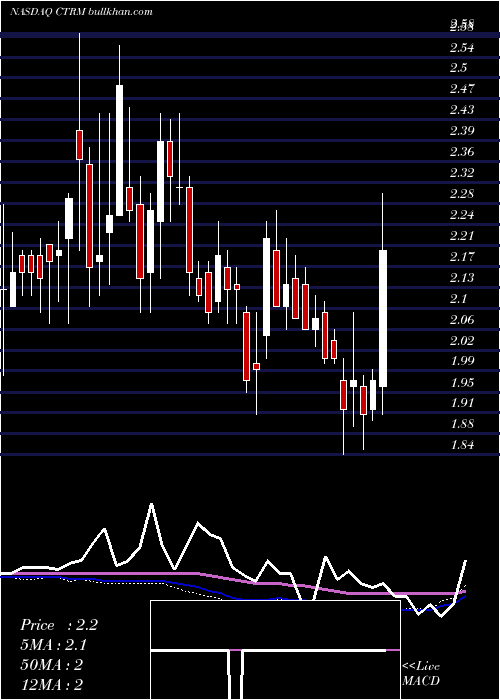Viewport: 500px width, 700px height.
Task: Click the MACD histogram box
Action: (x=275, y=650)
